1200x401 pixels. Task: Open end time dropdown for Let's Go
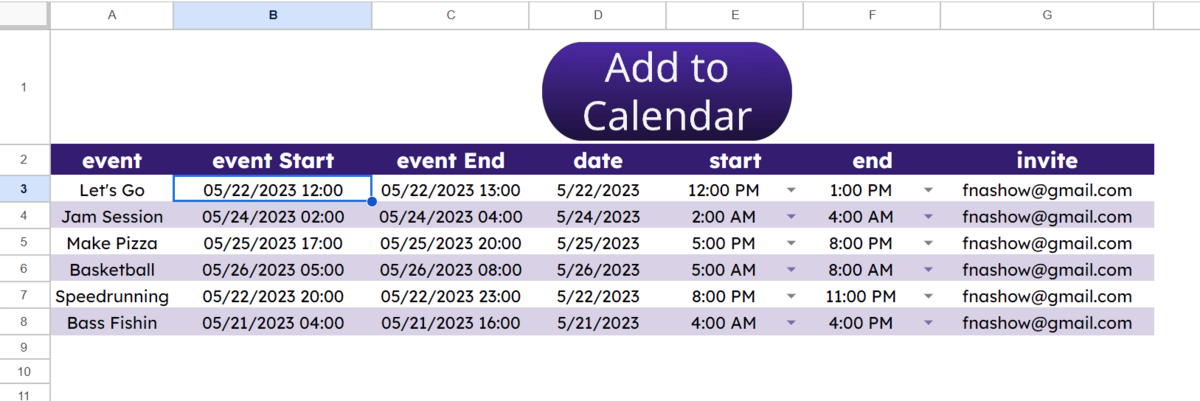(928, 190)
